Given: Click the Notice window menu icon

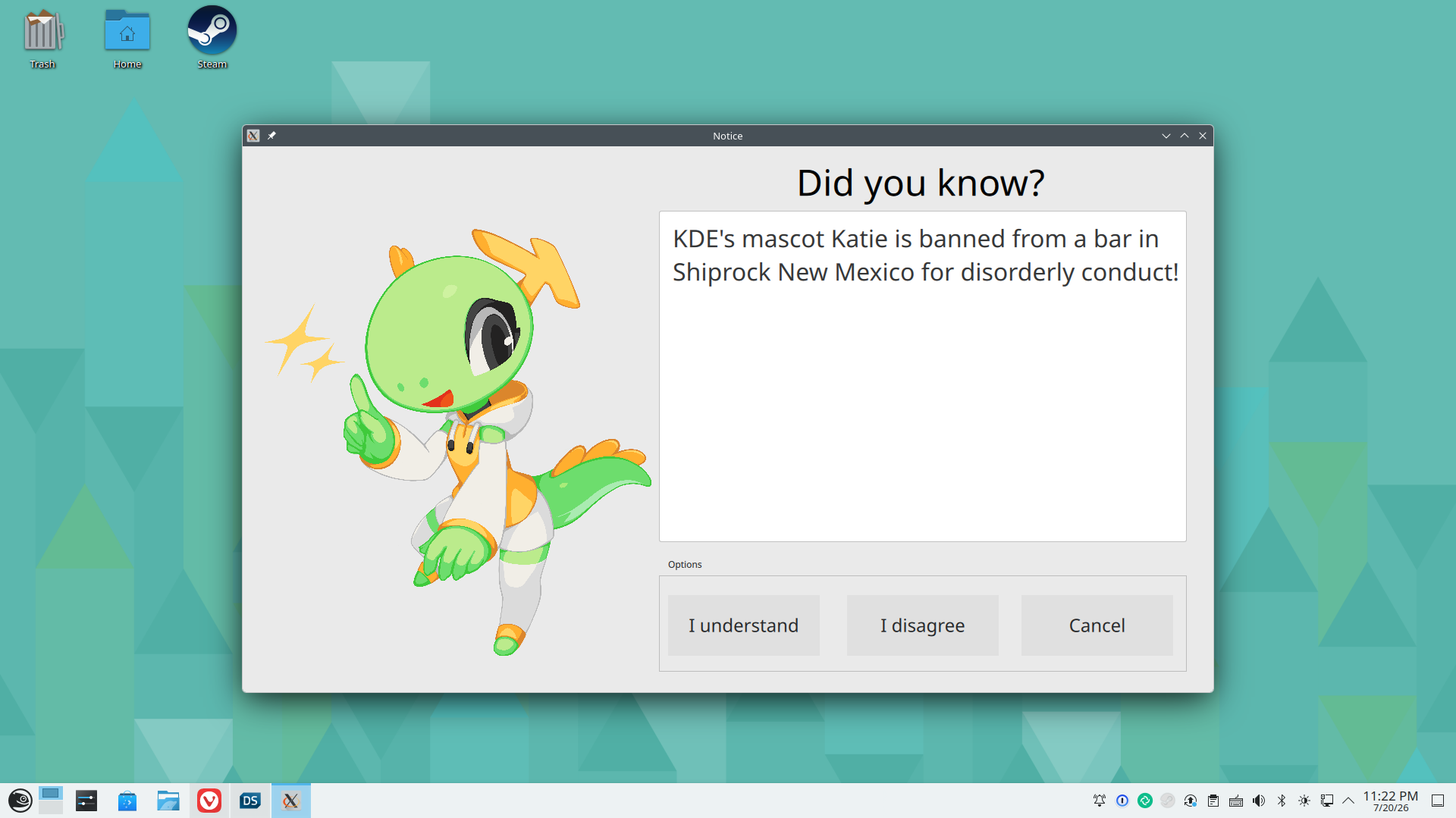Looking at the screenshot, I should pyautogui.click(x=253, y=136).
